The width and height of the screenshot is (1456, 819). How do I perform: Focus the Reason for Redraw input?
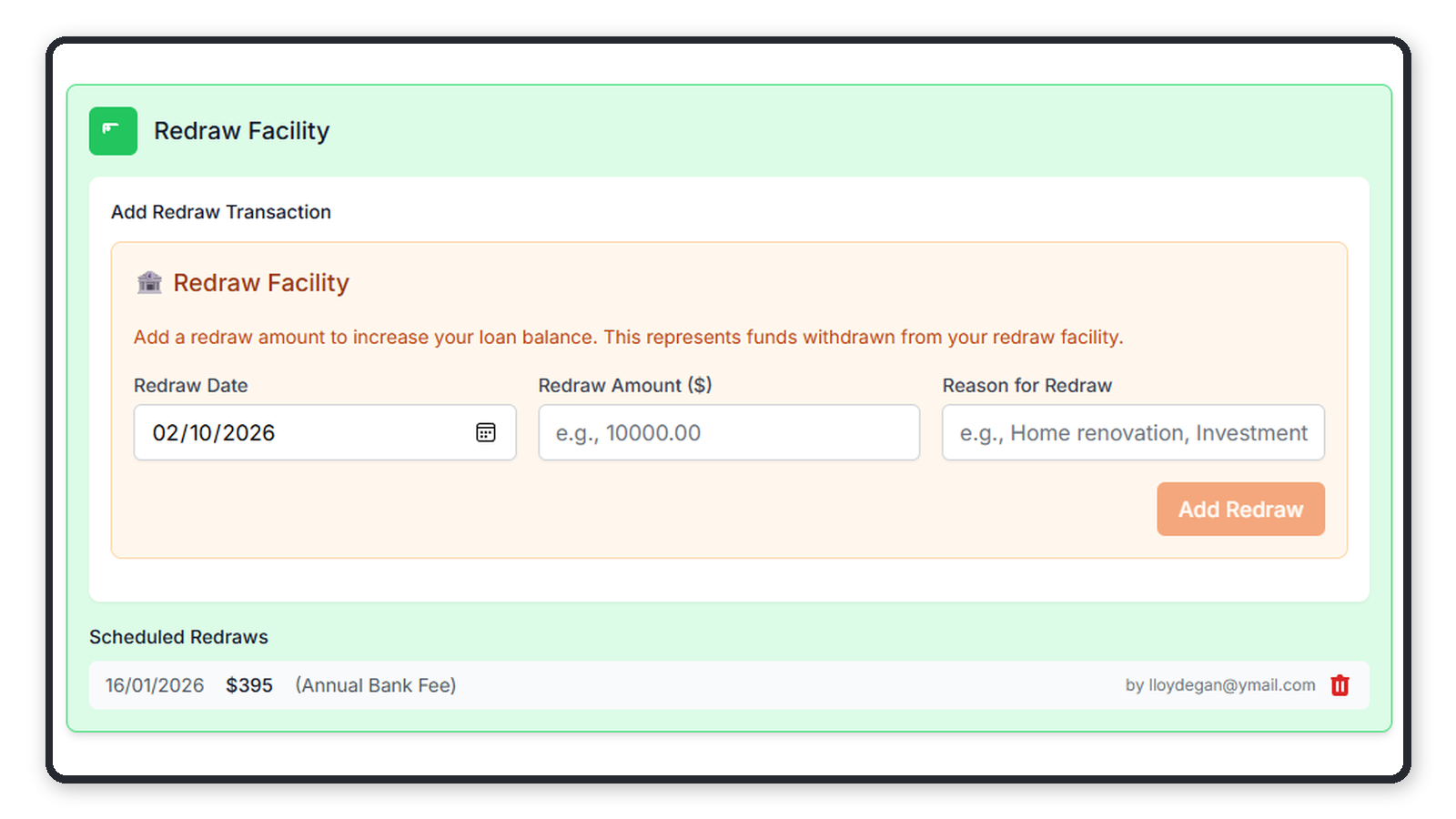1133,432
